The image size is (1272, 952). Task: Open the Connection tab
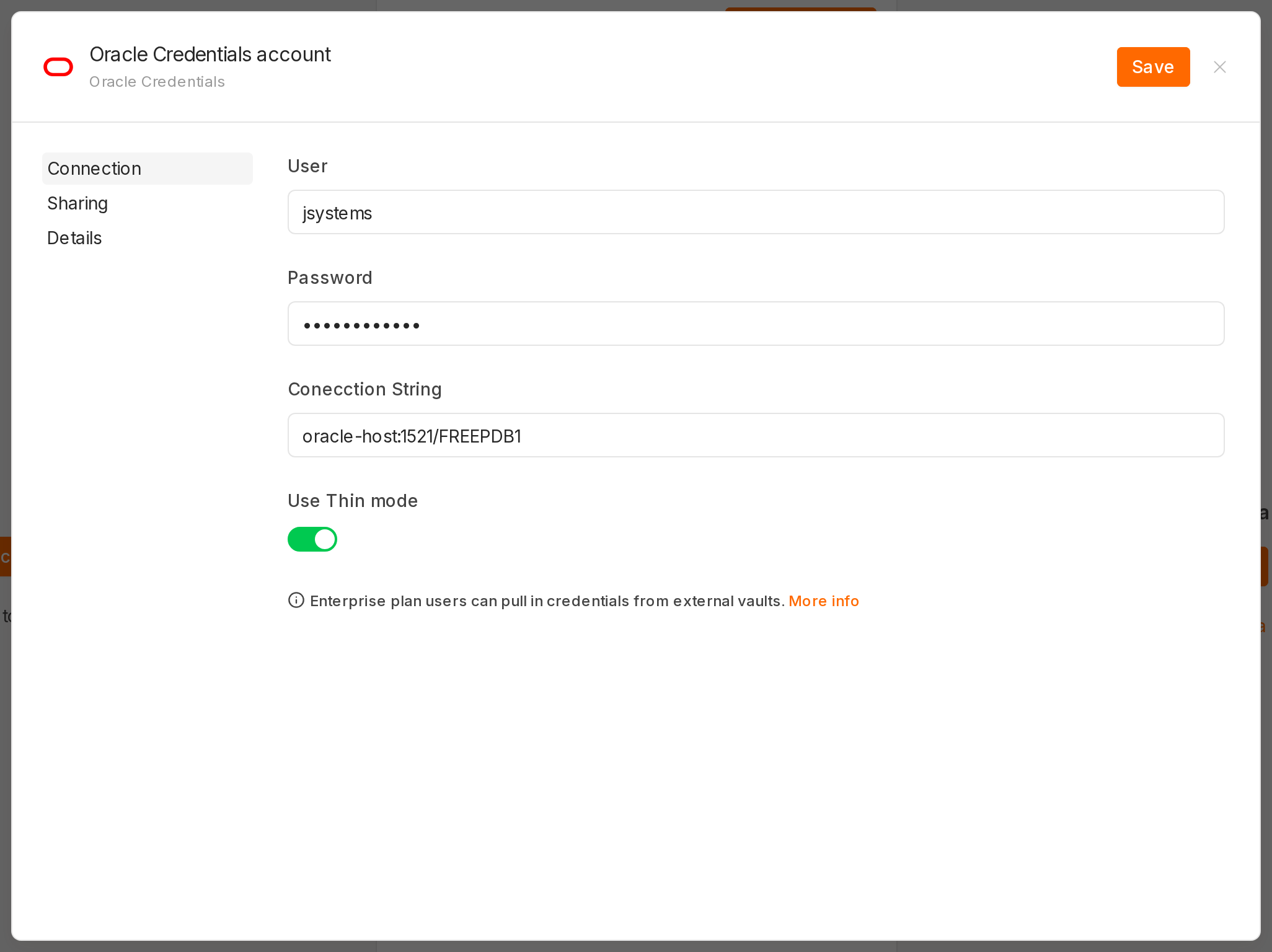click(x=148, y=169)
